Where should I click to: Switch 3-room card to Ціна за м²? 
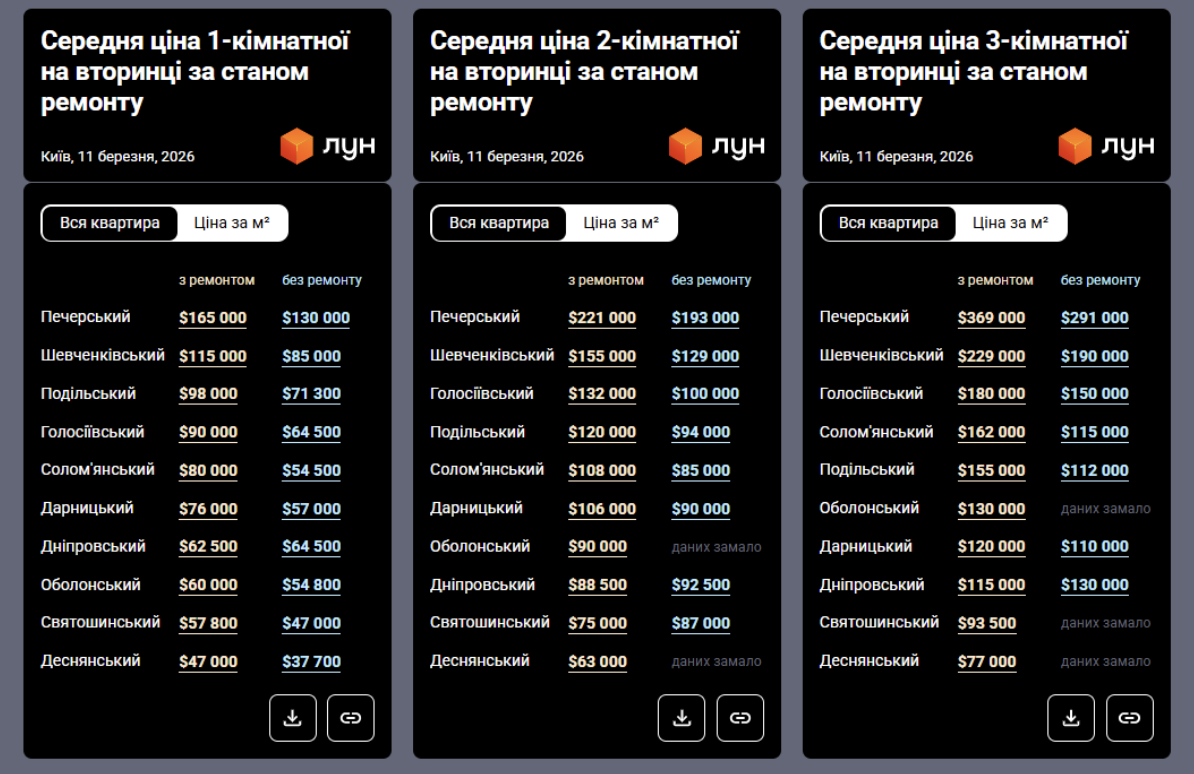(x=1010, y=223)
